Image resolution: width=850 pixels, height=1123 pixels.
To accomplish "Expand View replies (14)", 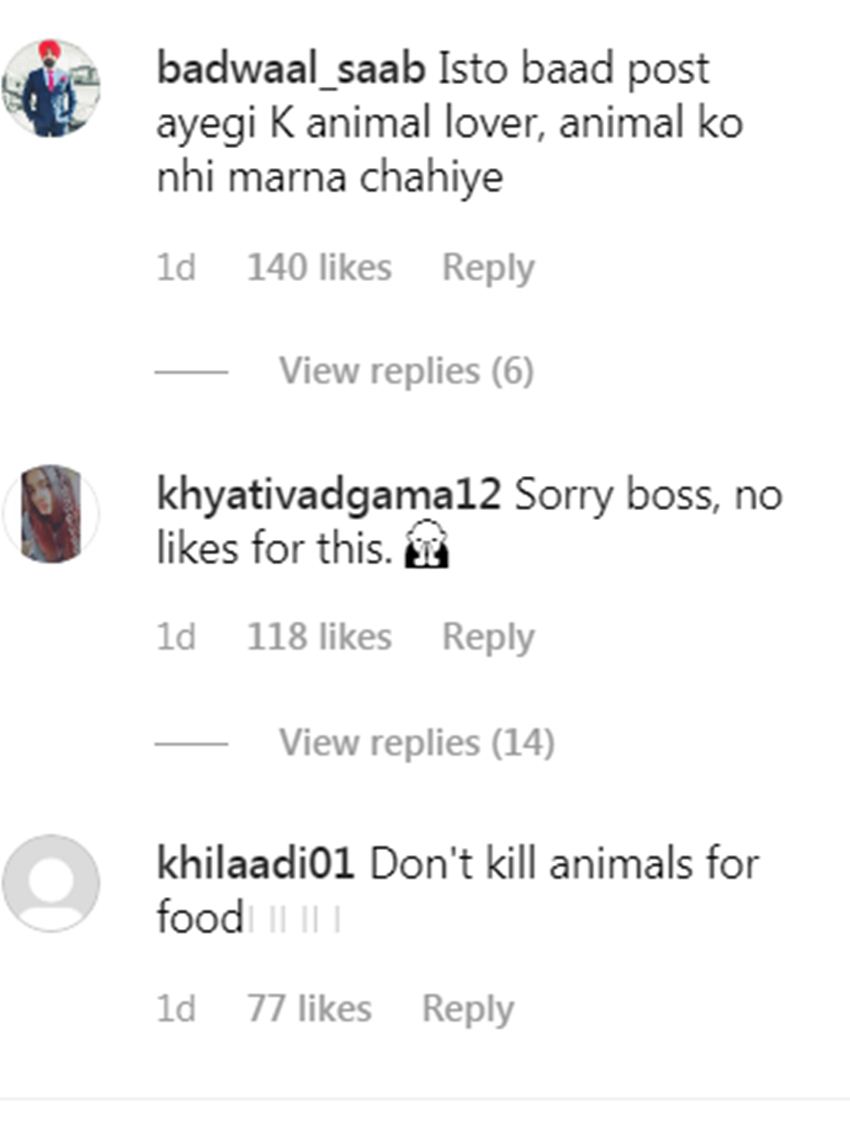I will coord(415,743).
